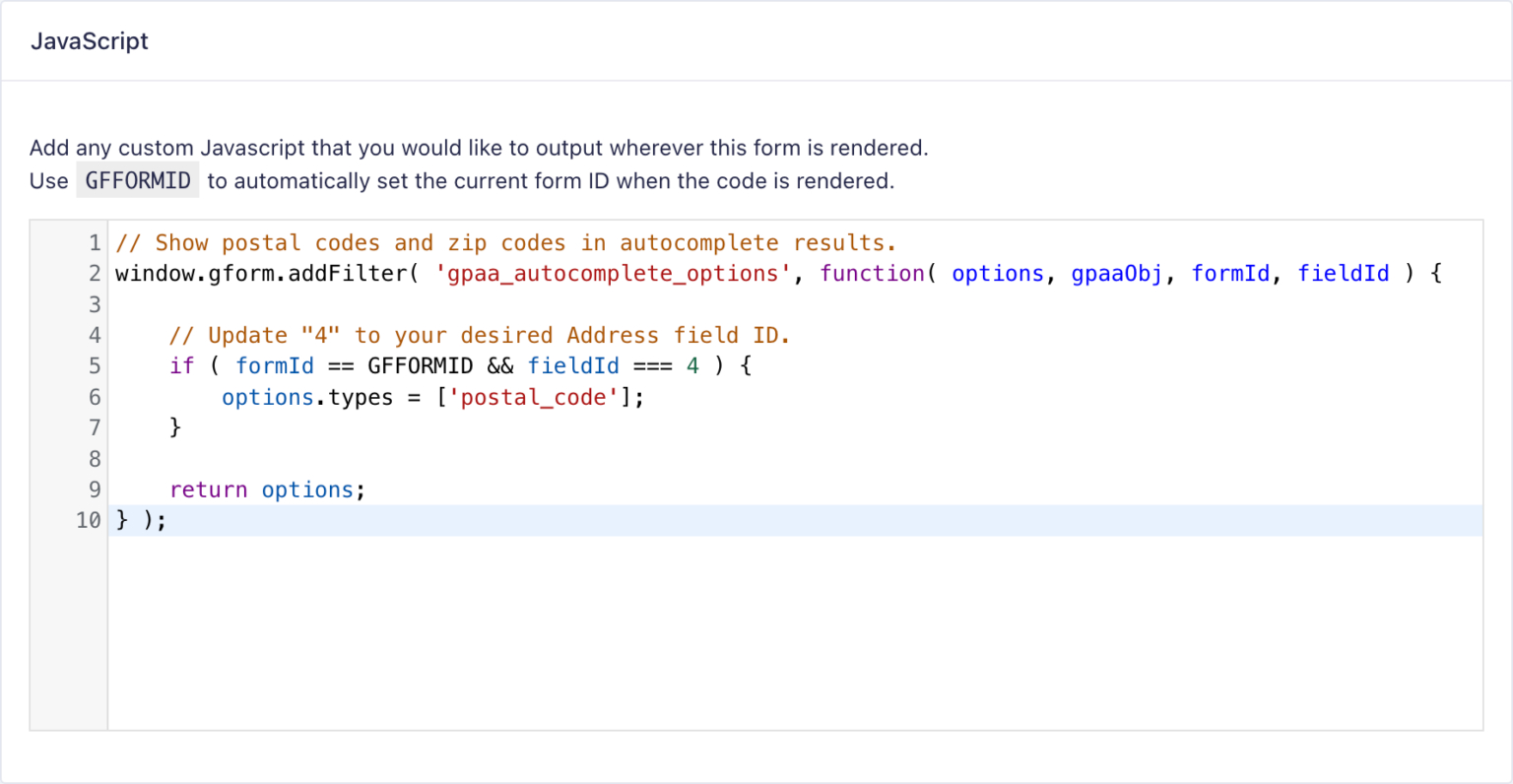Click line number 9 in the gutter
This screenshot has height=784, width=1513.
95,490
